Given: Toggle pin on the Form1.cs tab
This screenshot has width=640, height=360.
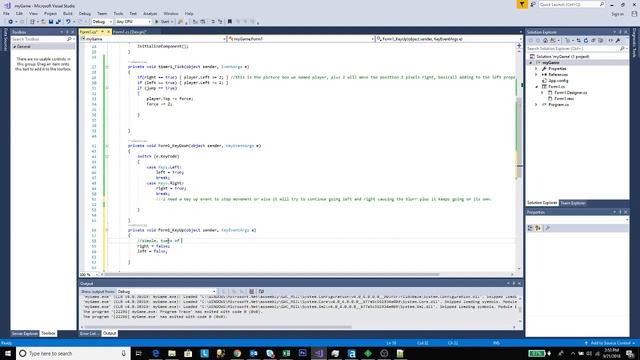Looking at the screenshot, I should (102, 32).
